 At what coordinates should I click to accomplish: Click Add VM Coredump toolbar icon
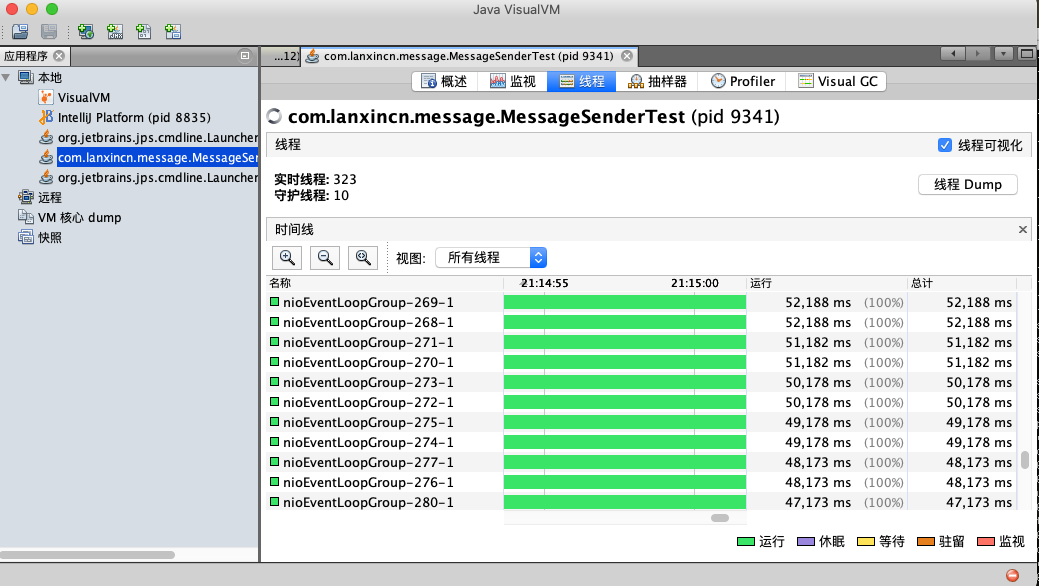pyautogui.click(x=144, y=31)
